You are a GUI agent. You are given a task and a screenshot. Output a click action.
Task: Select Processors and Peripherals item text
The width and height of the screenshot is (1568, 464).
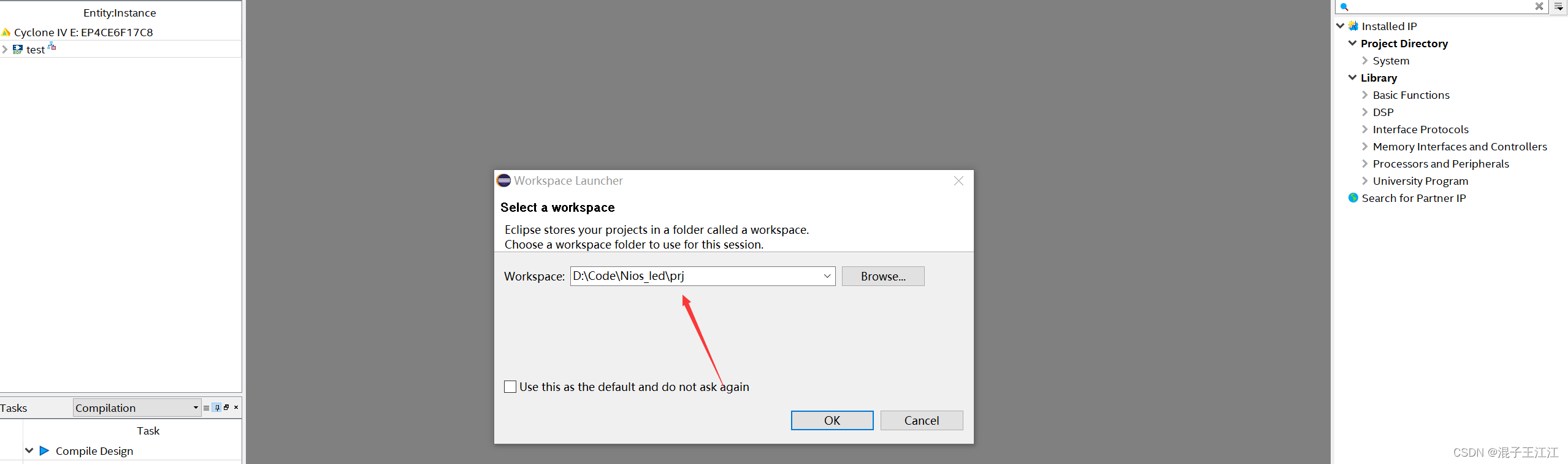tap(1440, 164)
